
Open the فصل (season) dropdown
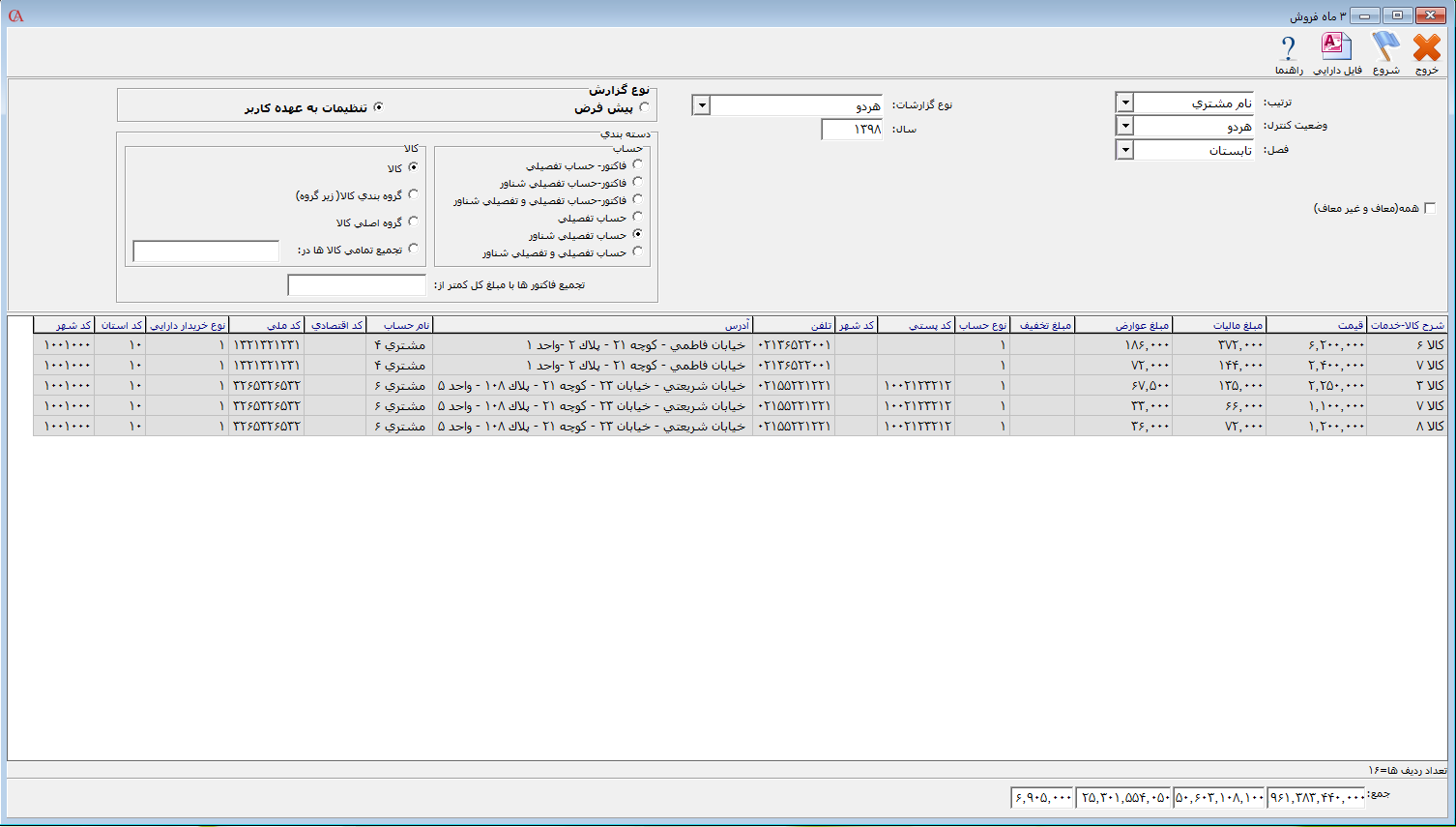[x=1124, y=150]
